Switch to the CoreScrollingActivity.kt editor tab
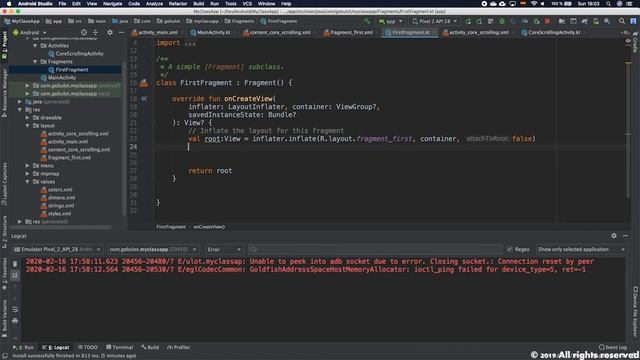This screenshot has width=640, height=360. (554, 32)
